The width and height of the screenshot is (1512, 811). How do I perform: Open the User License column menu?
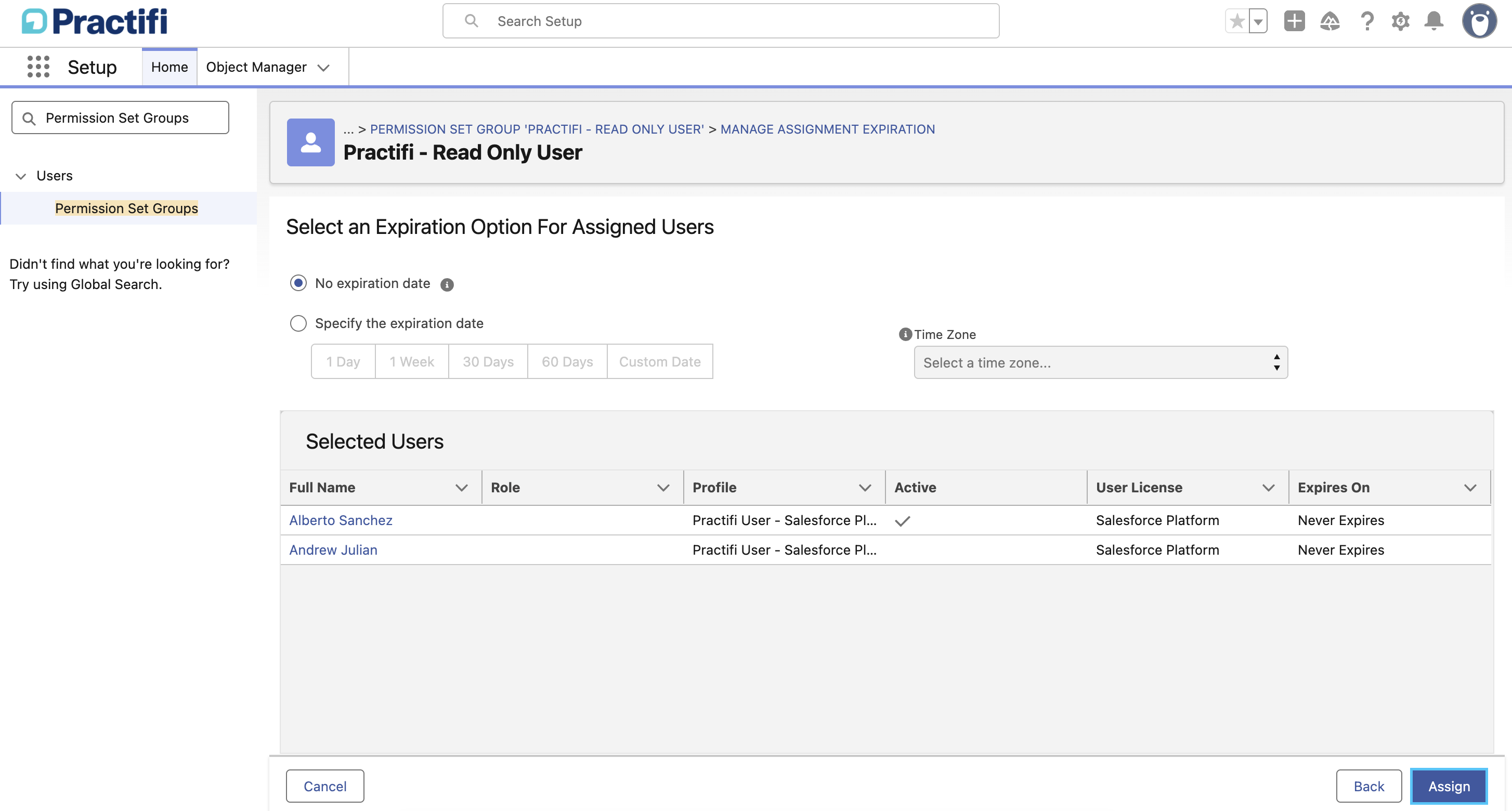tap(1269, 488)
